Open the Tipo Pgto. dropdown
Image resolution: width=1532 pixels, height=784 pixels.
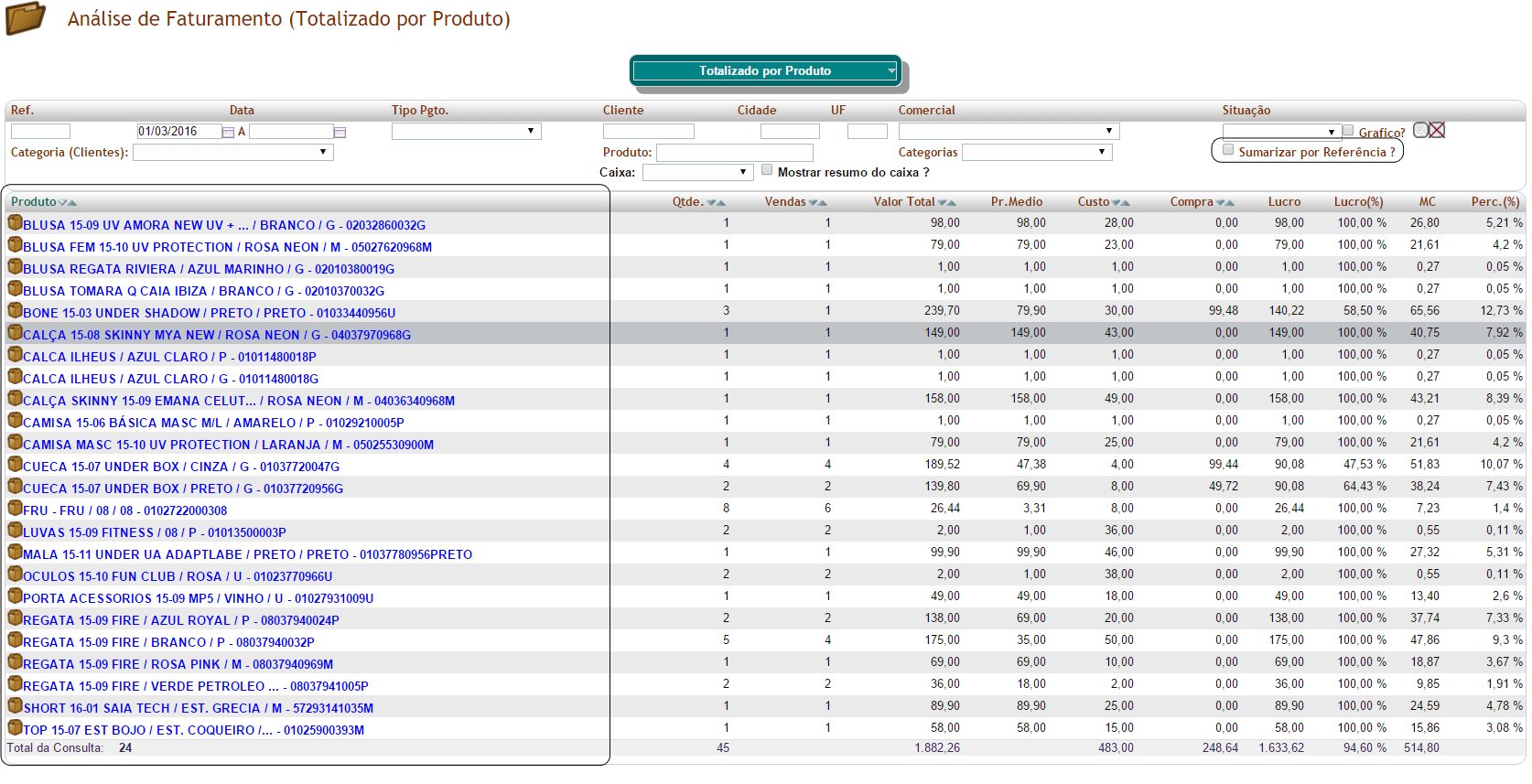click(466, 132)
